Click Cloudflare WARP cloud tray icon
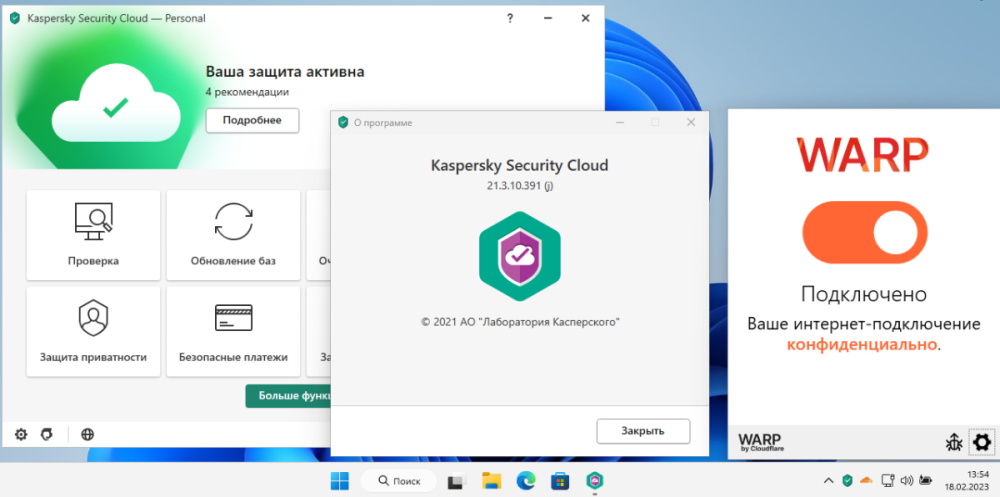 [x=866, y=480]
